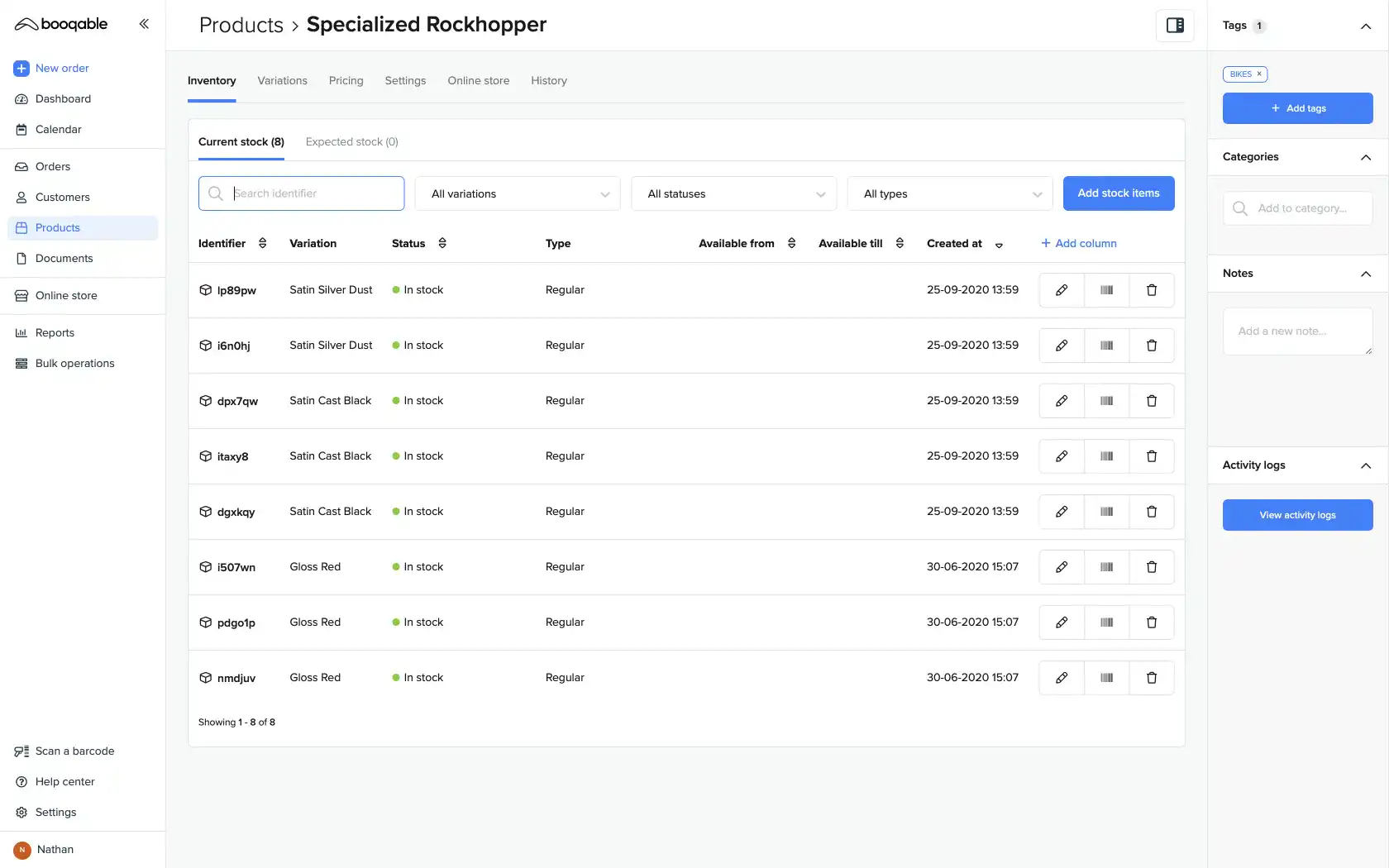The image size is (1389, 868).
Task: Open the product Settings tab
Action: [x=405, y=80]
